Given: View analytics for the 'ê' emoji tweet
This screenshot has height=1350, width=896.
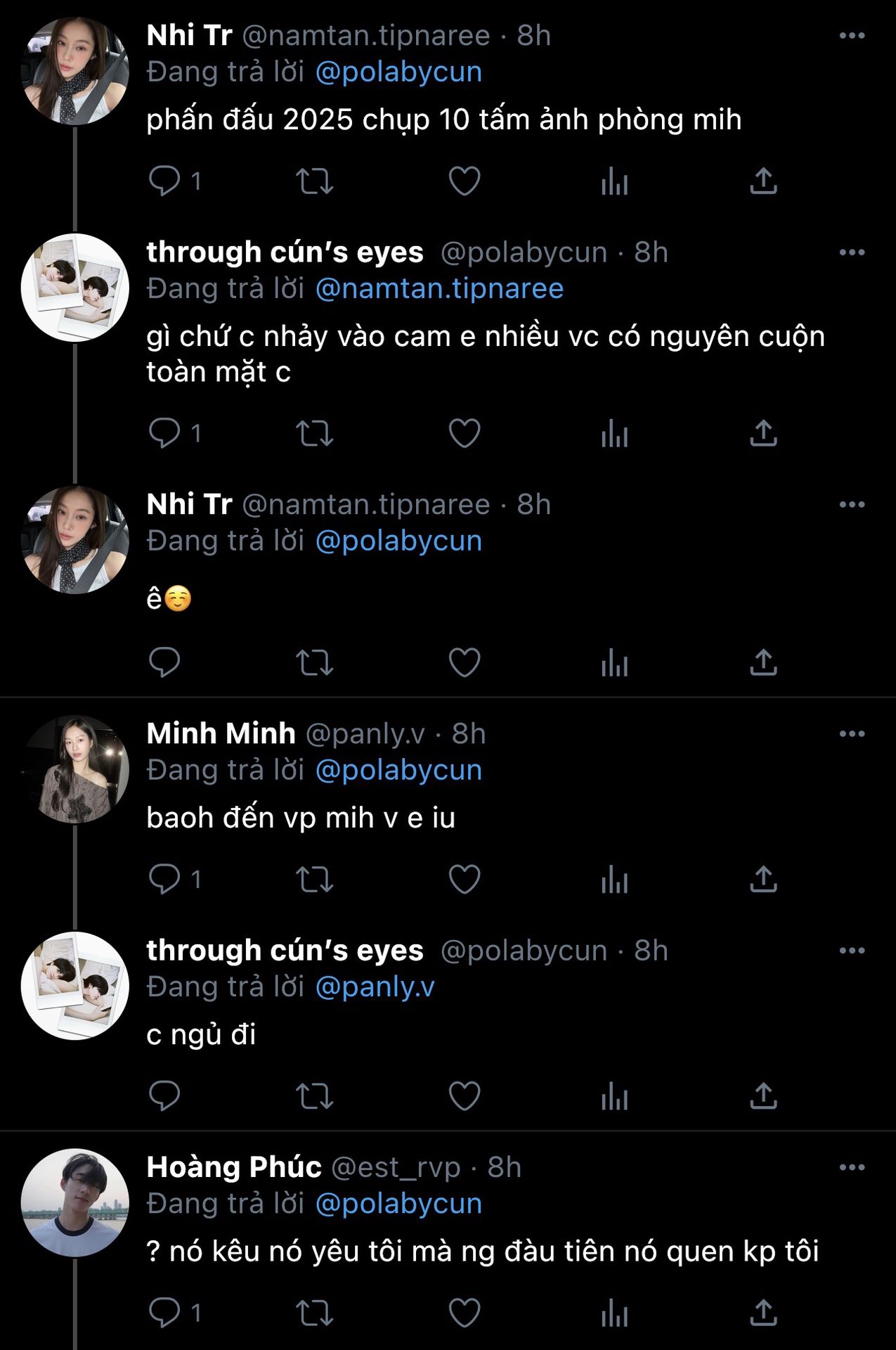Looking at the screenshot, I should pos(614,662).
